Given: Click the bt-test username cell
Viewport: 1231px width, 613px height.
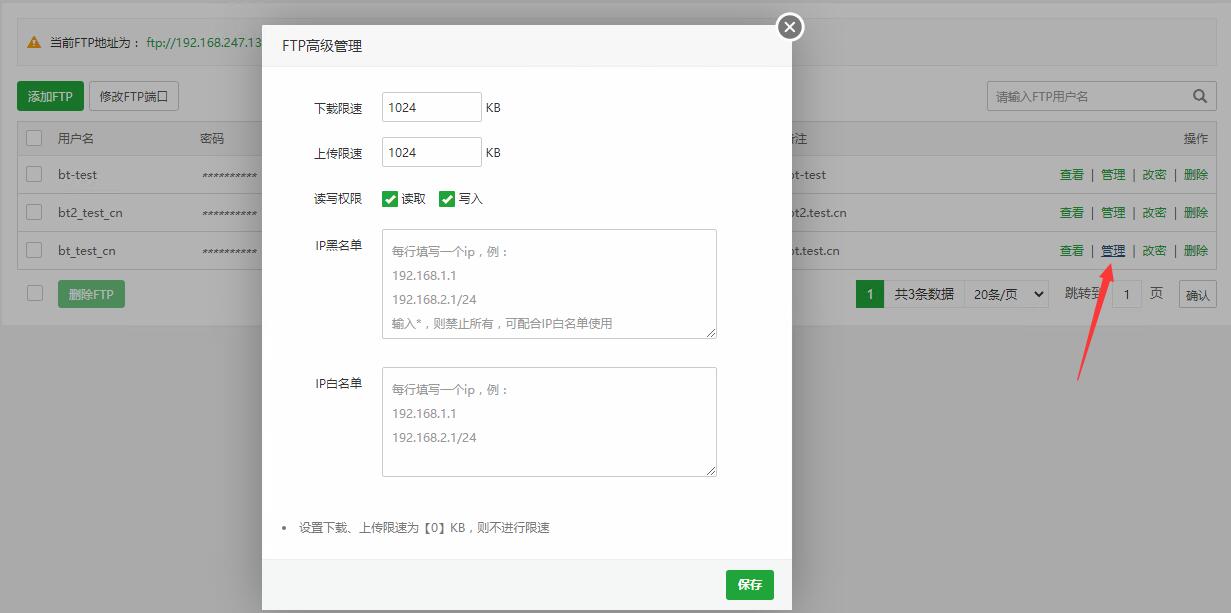Looking at the screenshot, I should 77,175.
